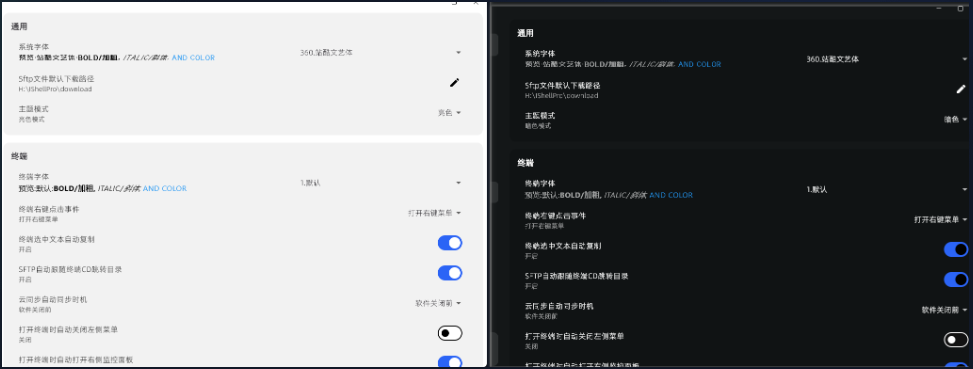
Task: Open 系统字体 dropdown in dark window
Action: tap(887, 59)
